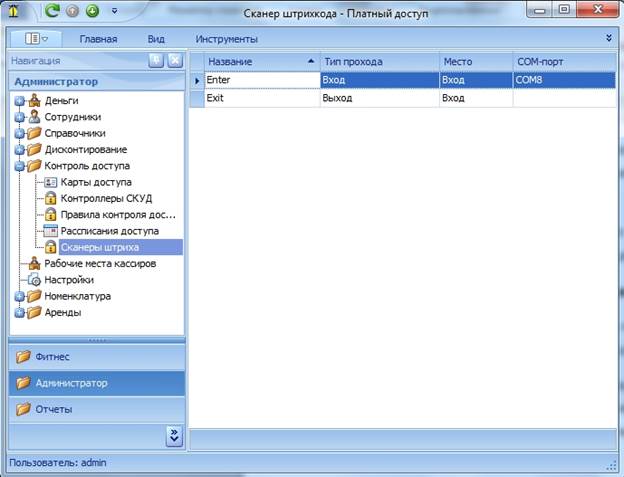The image size is (624, 477).
Task: Click the green refresh icon in title bar
Action: pos(52,12)
